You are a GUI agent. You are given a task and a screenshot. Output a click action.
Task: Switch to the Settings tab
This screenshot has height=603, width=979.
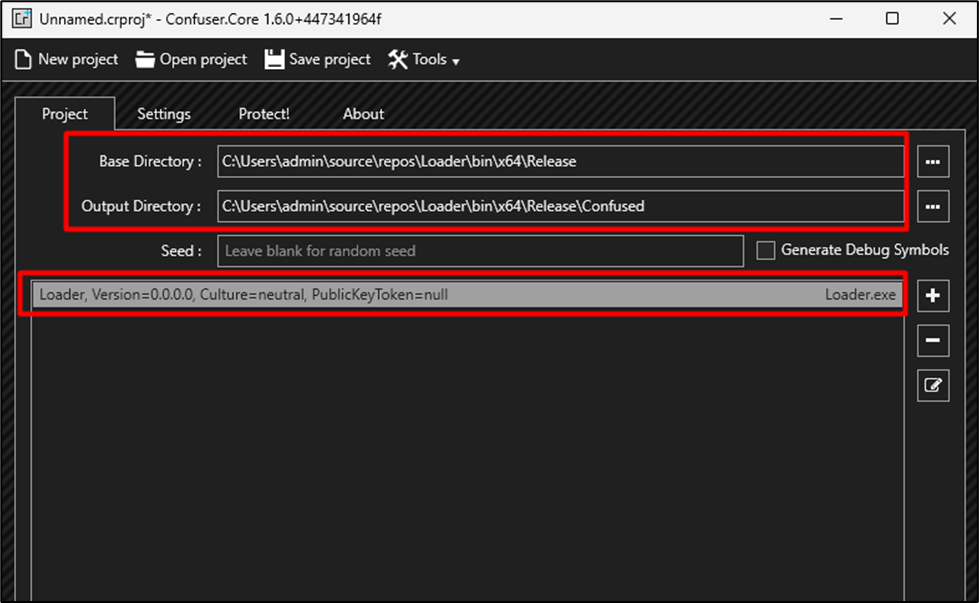(164, 114)
